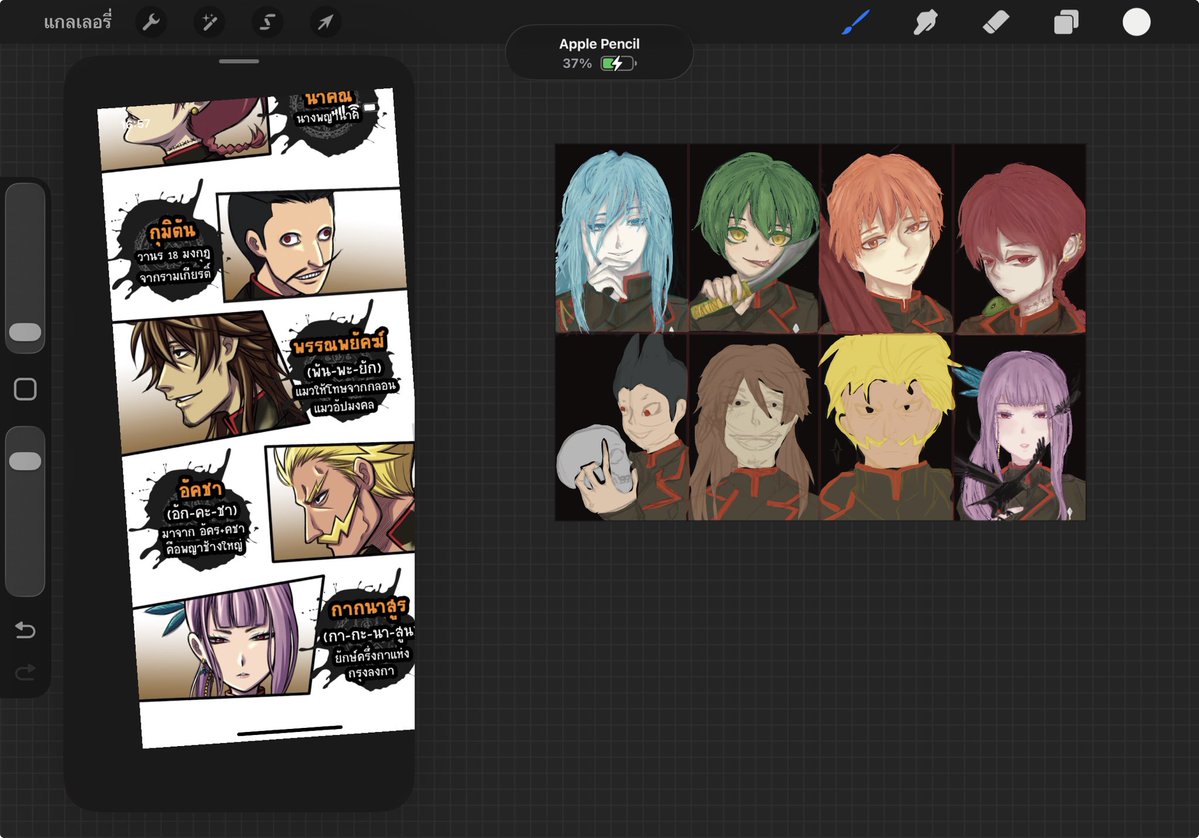
Task: Click the brush opacity slider handle
Action: [x=25, y=461]
